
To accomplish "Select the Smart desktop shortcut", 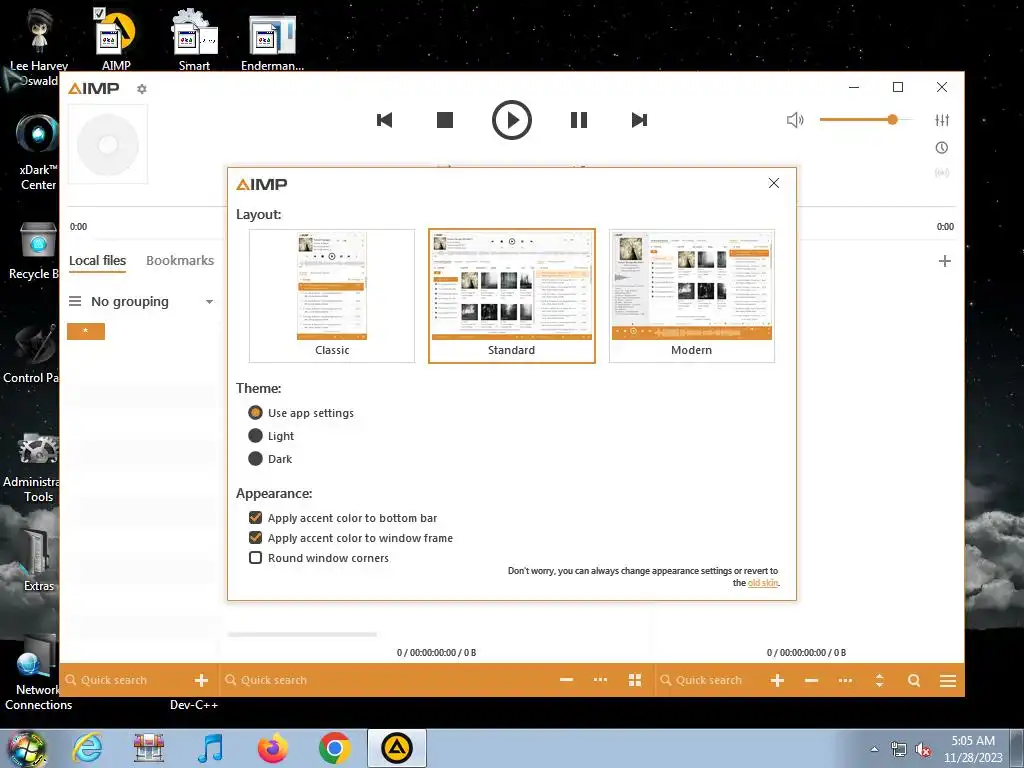I will click(194, 39).
